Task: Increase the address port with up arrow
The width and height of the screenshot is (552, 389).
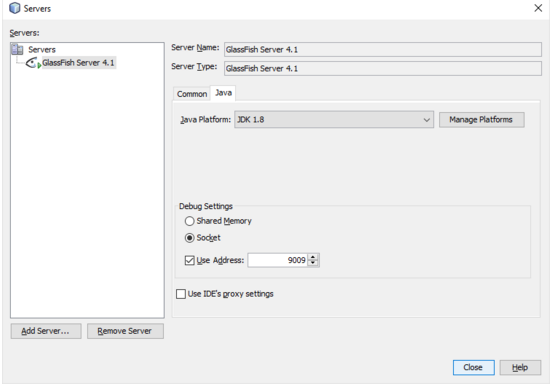Action: (313, 257)
